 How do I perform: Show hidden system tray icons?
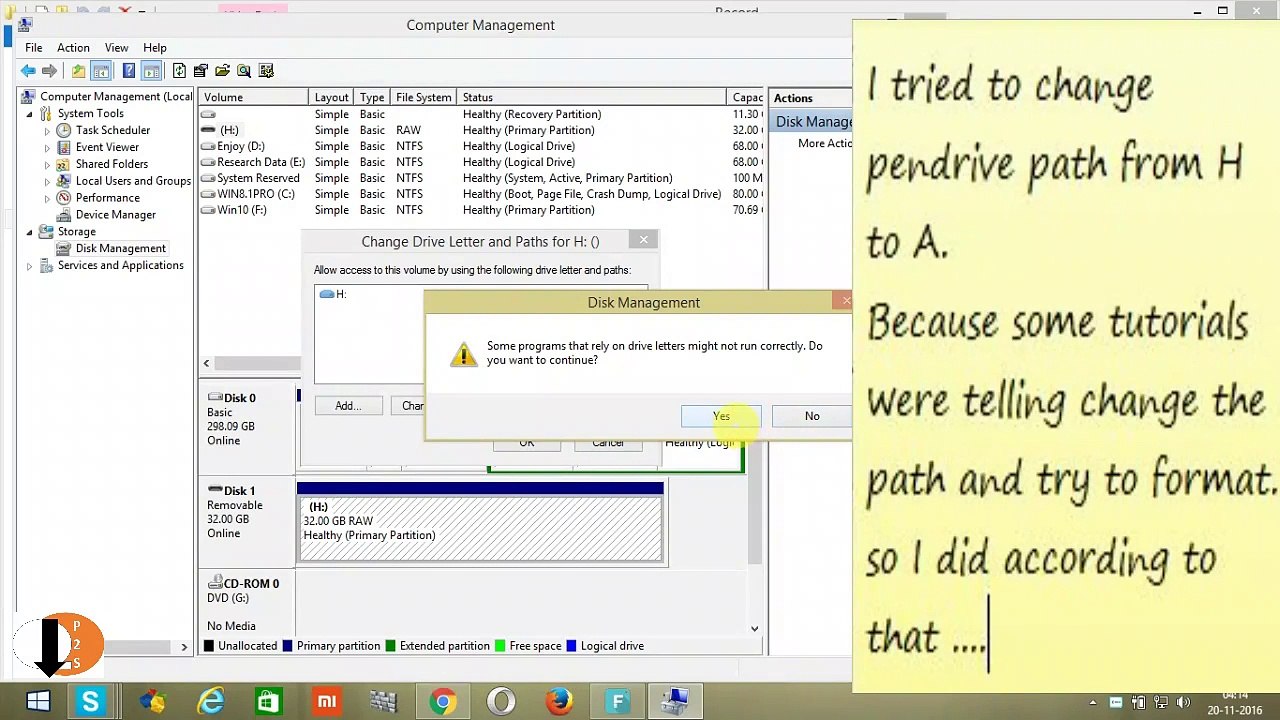pos(1093,703)
